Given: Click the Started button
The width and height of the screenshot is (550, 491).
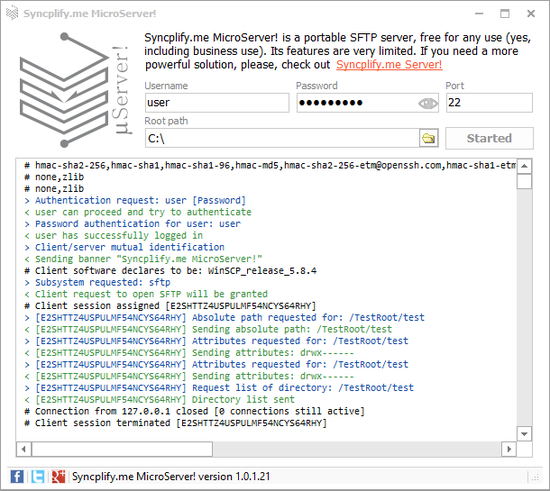Looking at the screenshot, I should [x=489, y=138].
